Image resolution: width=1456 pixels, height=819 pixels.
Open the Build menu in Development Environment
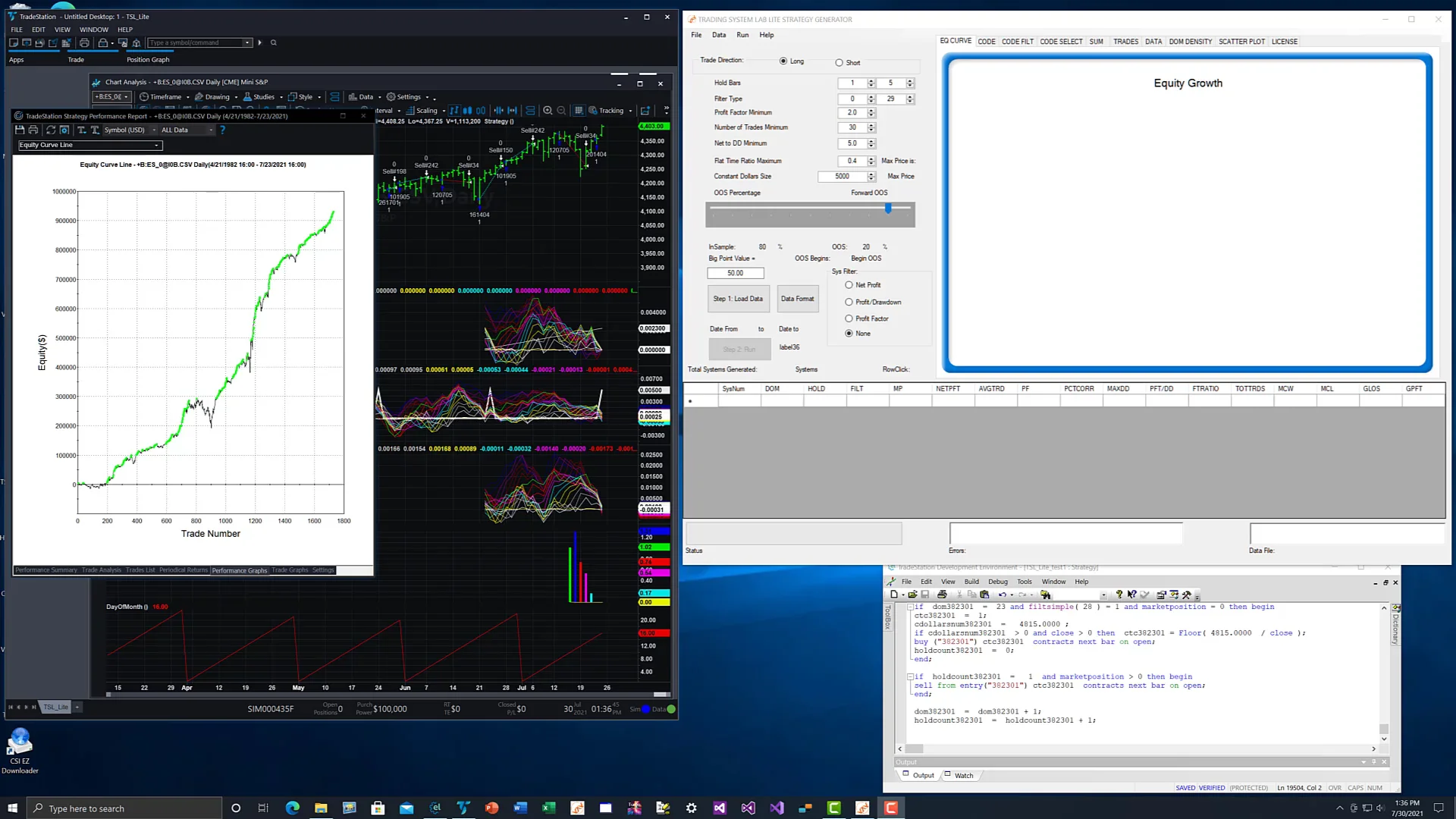pos(971,582)
